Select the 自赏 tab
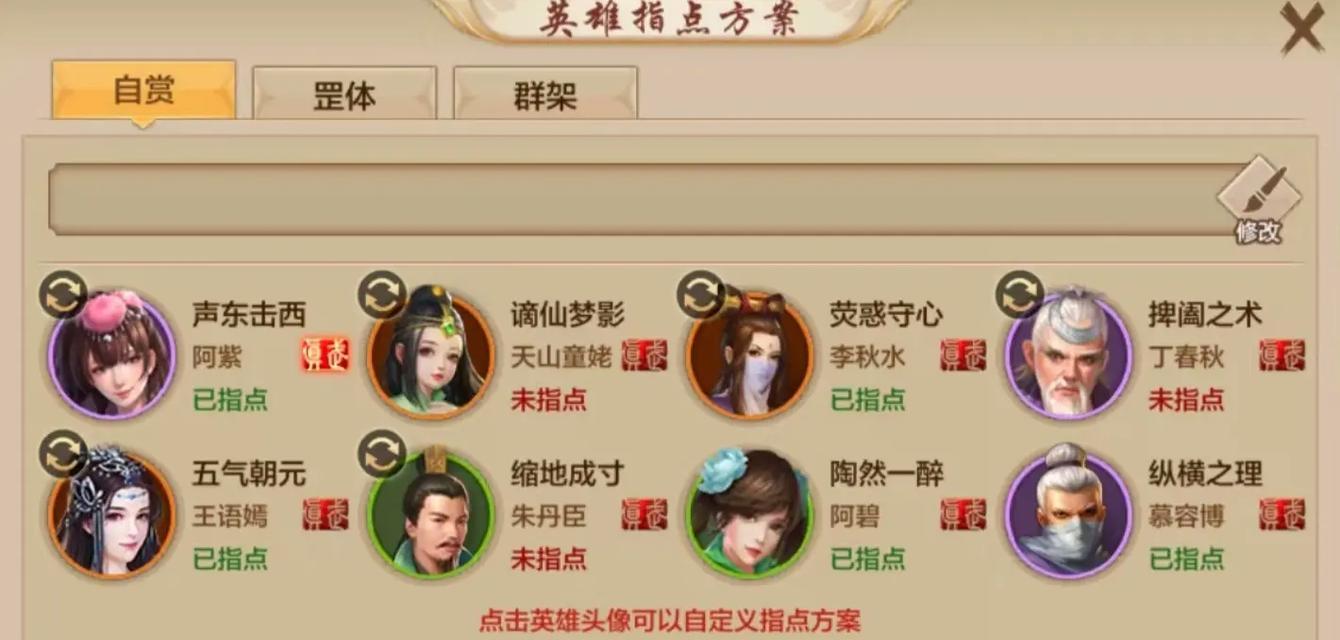1340x640 pixels. 144,90
